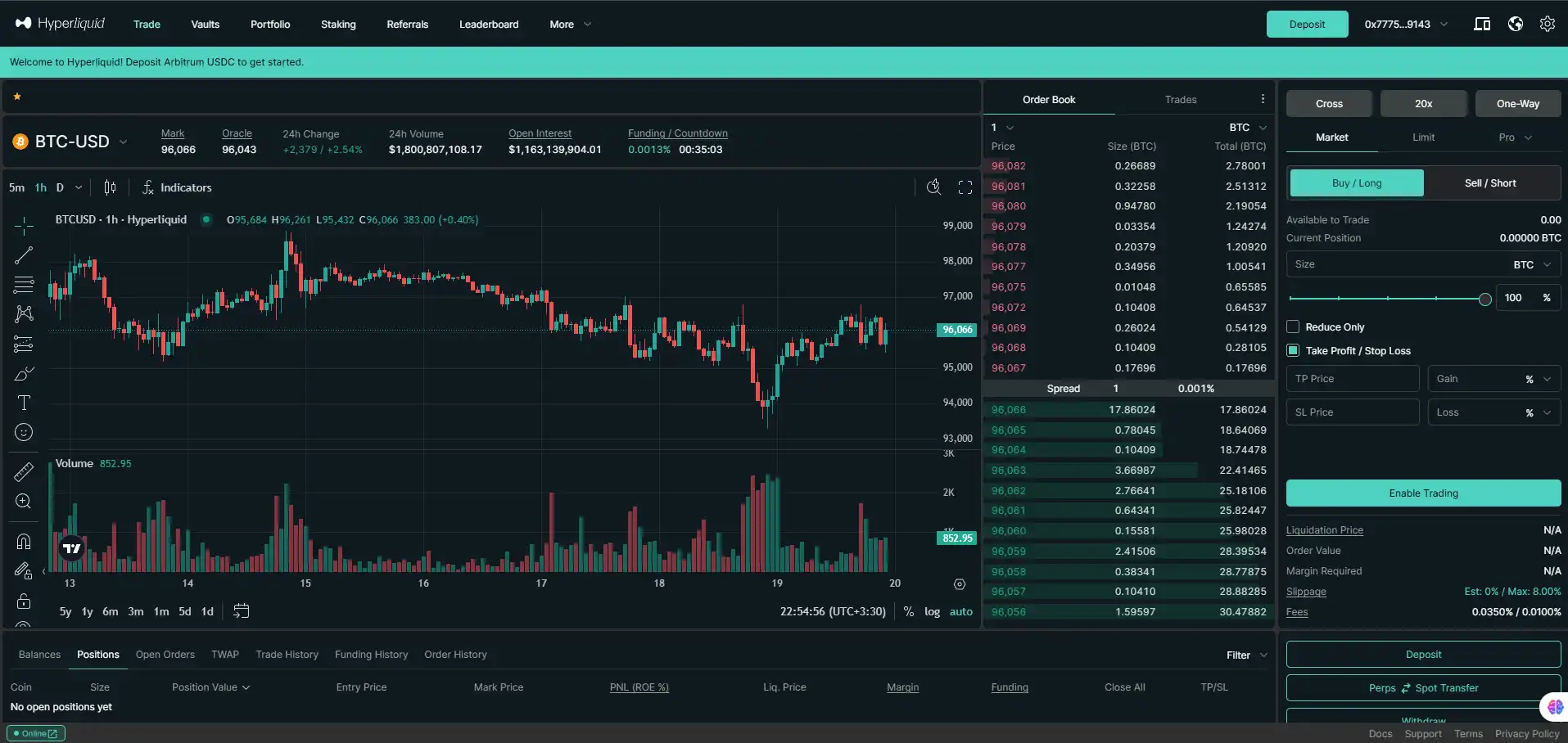
Task: Change the candlestick chart style
Action: coord(110,187)
